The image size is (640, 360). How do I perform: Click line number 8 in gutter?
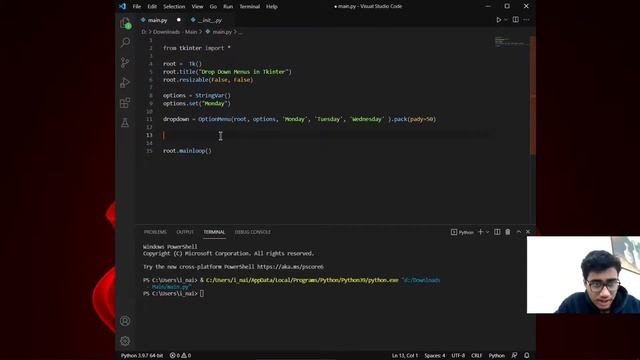[150, 96]
